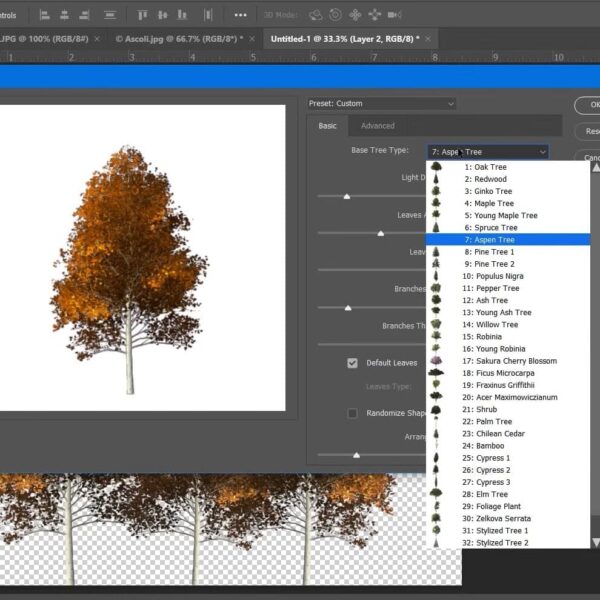The height and width of the screenshot is (600, 600).
Task: Click the Light Direction slider handle
Action: click(347, 196)
